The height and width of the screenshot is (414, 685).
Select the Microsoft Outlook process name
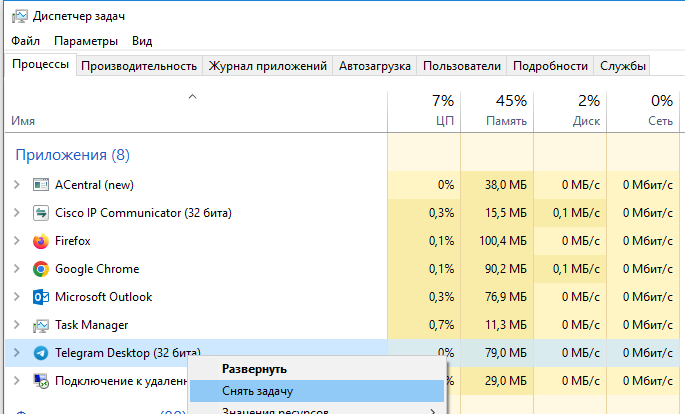coord(104,297)
